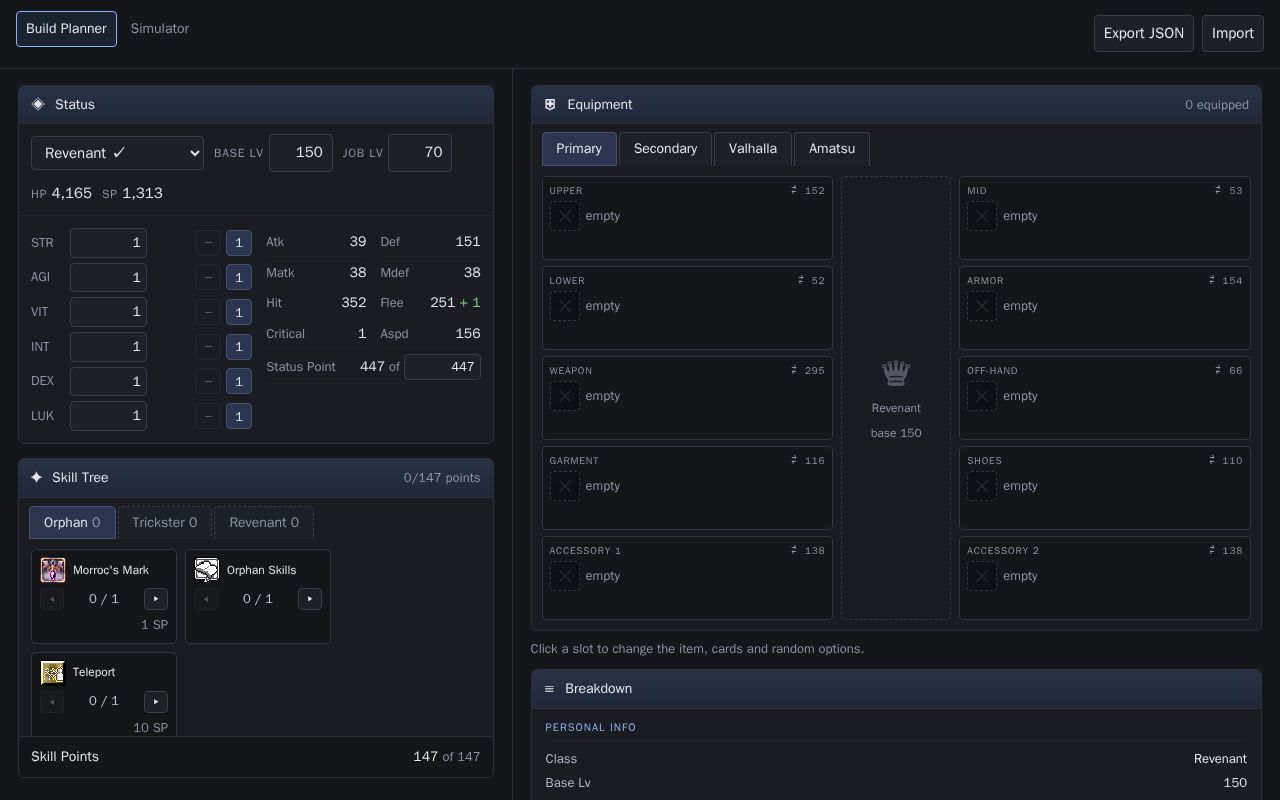Increase Morroc's Mark skill level
The width and height of the screenshot is (1280, 800).
click(x=156, y=599)
